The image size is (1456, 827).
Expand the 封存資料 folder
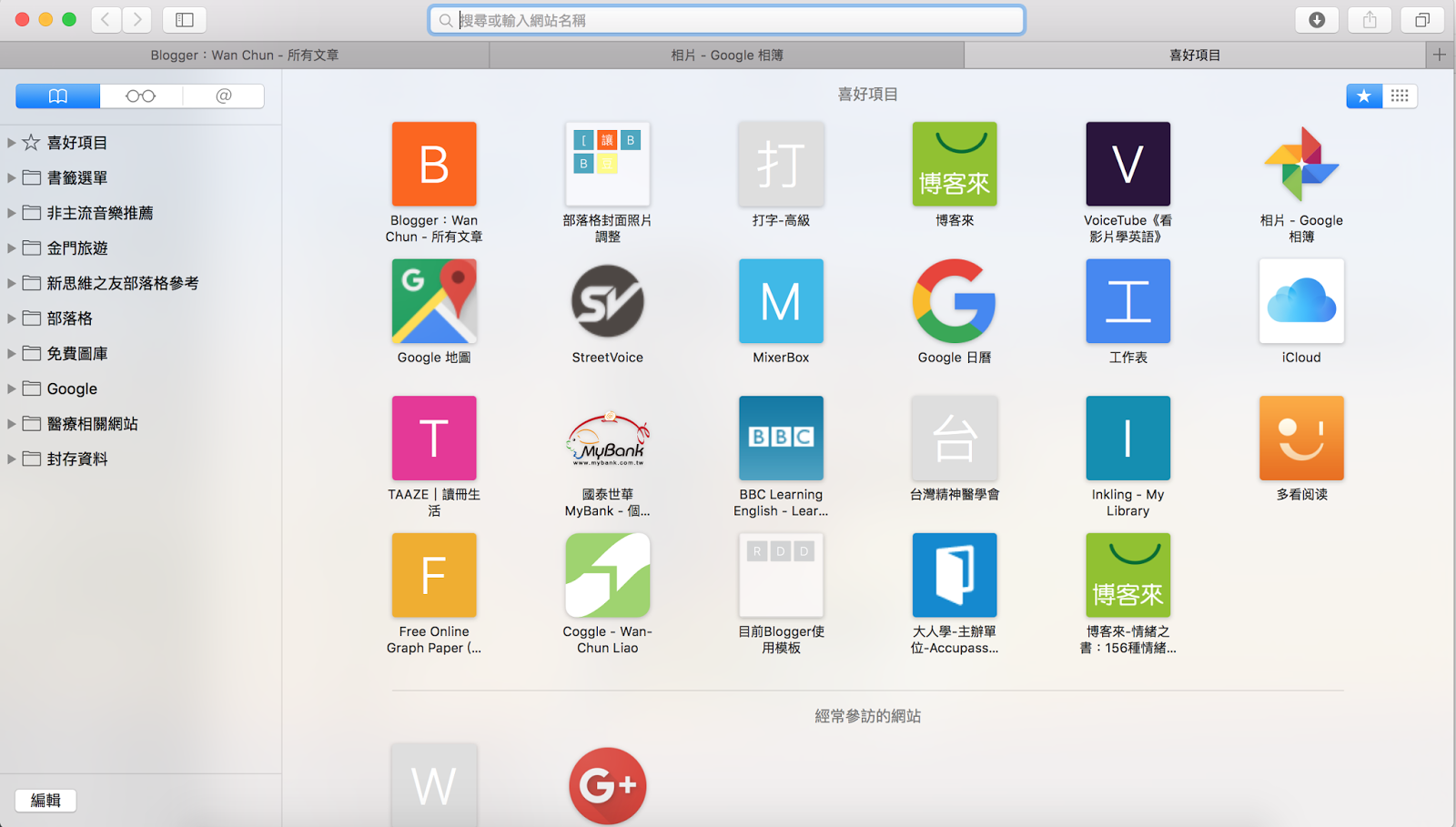tap(11, 459)
